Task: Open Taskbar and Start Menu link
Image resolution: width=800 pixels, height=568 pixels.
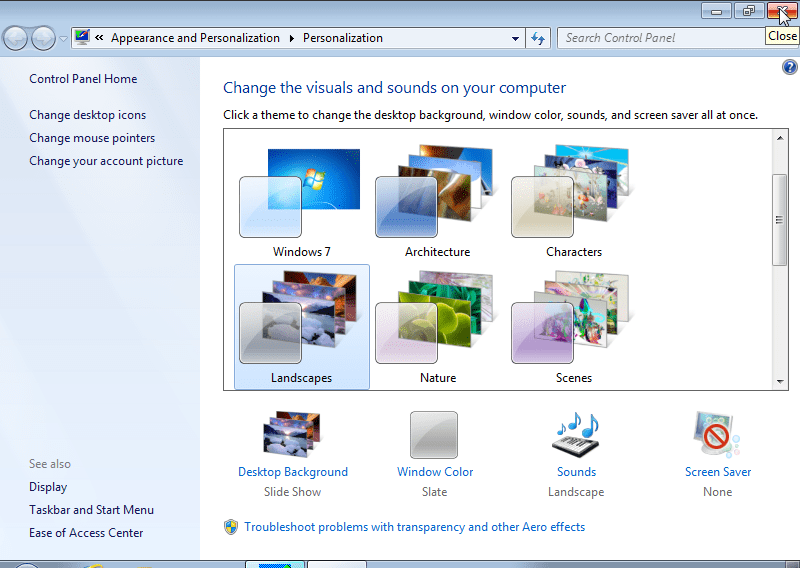Action: 91,510
